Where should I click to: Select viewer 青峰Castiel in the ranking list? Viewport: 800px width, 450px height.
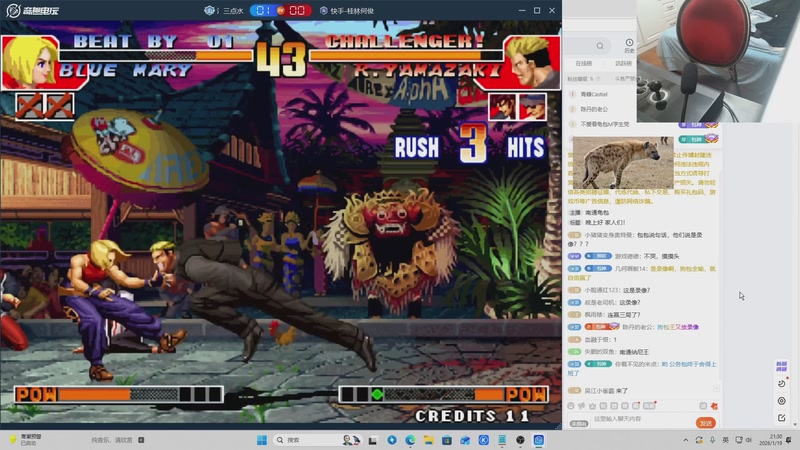[x=594, y=94]
